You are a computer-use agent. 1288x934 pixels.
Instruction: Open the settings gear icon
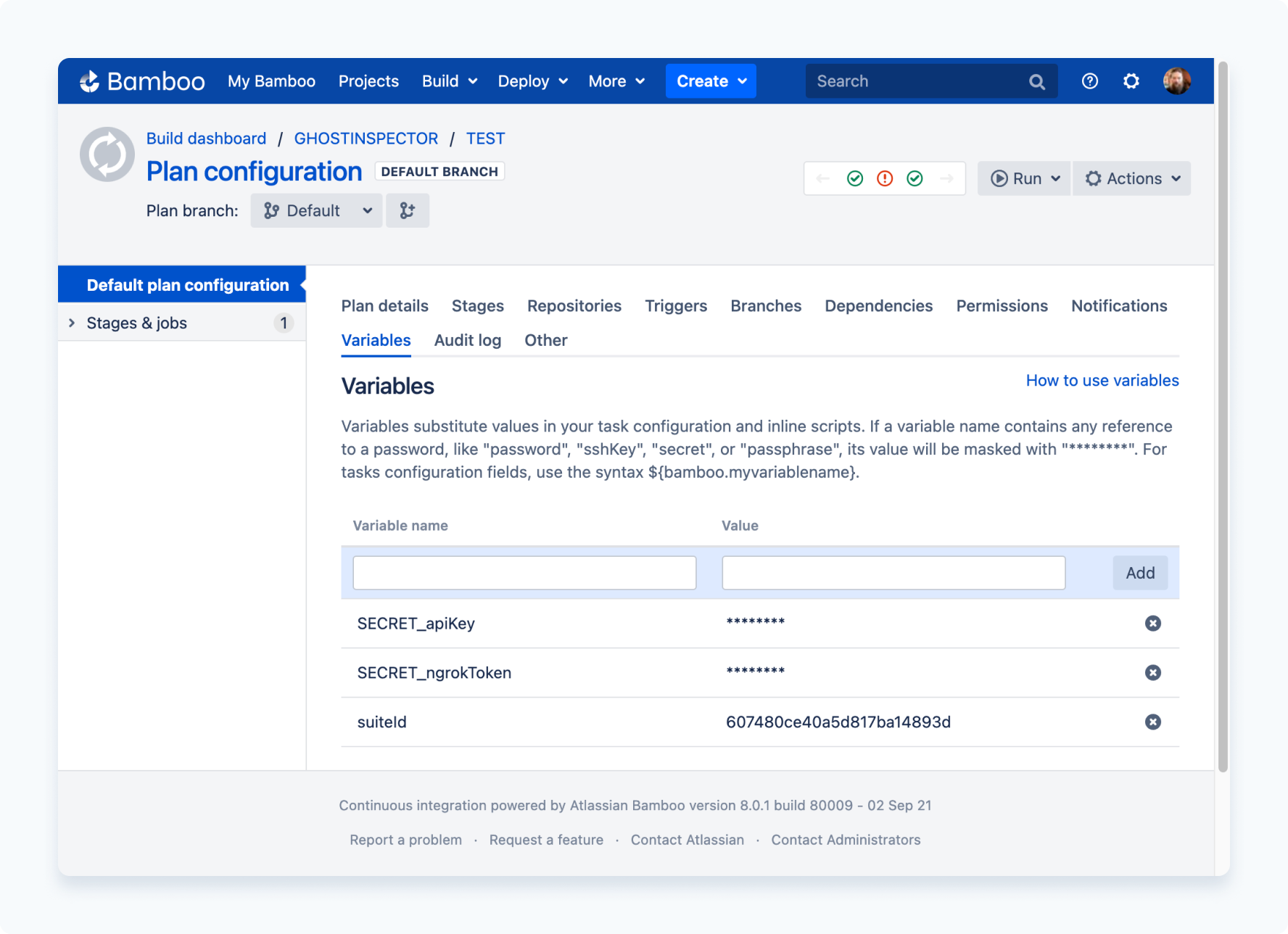click(x=1131, y=80)
